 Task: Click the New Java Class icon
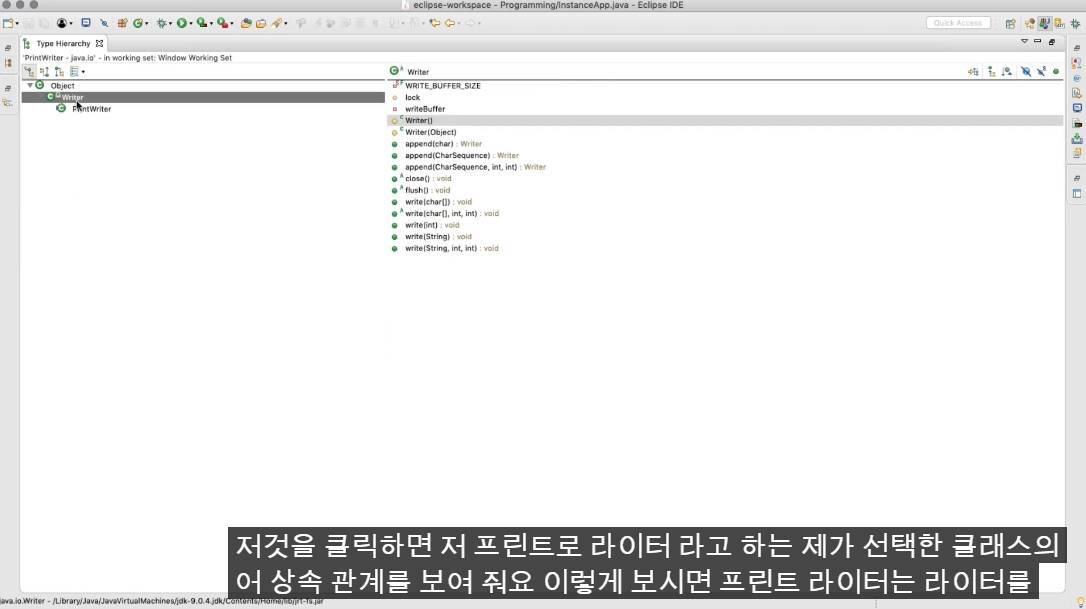pyautogui.click(x=138, y=23)
